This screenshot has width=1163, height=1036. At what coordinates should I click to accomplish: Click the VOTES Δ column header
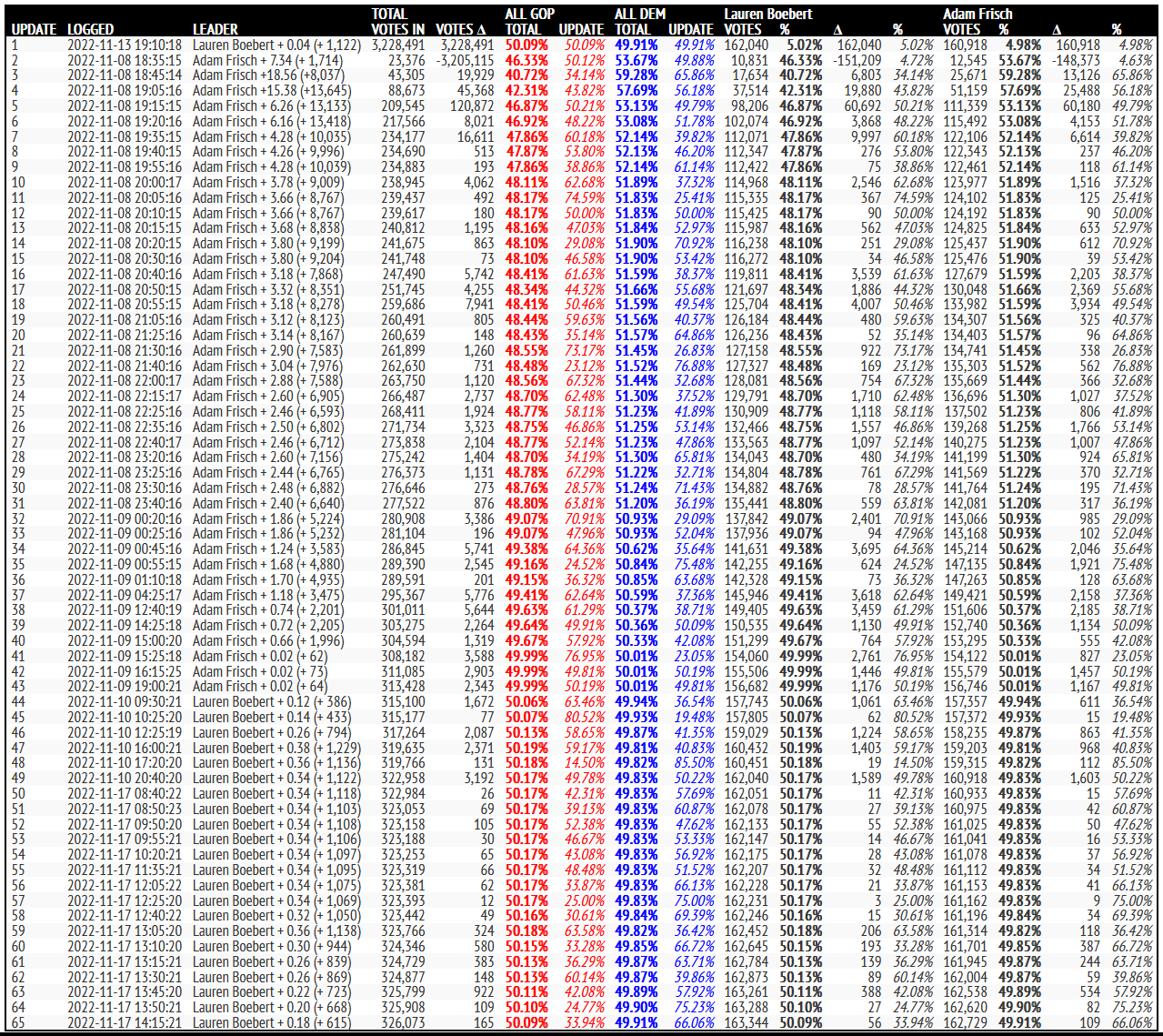click(461, 30)
